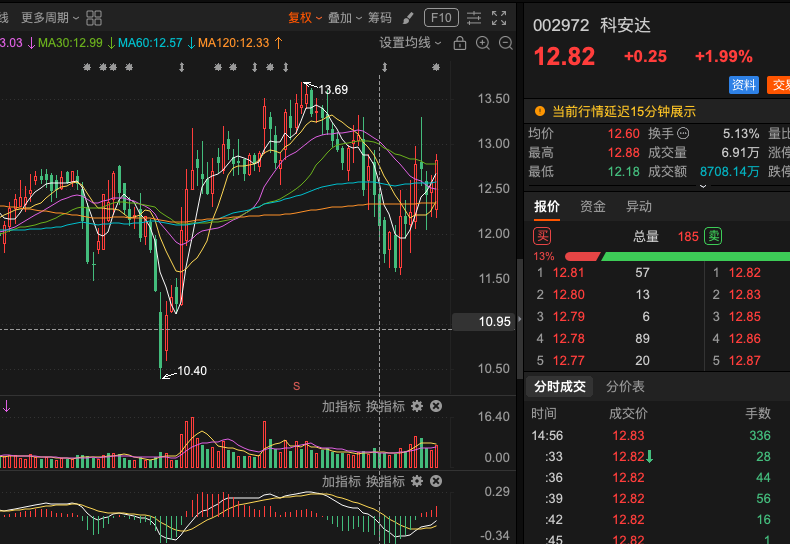The height and width of the screenshot is (544, 790).
Task: Click bid level 4 price 12.78
Action: [x=568, y=339]
